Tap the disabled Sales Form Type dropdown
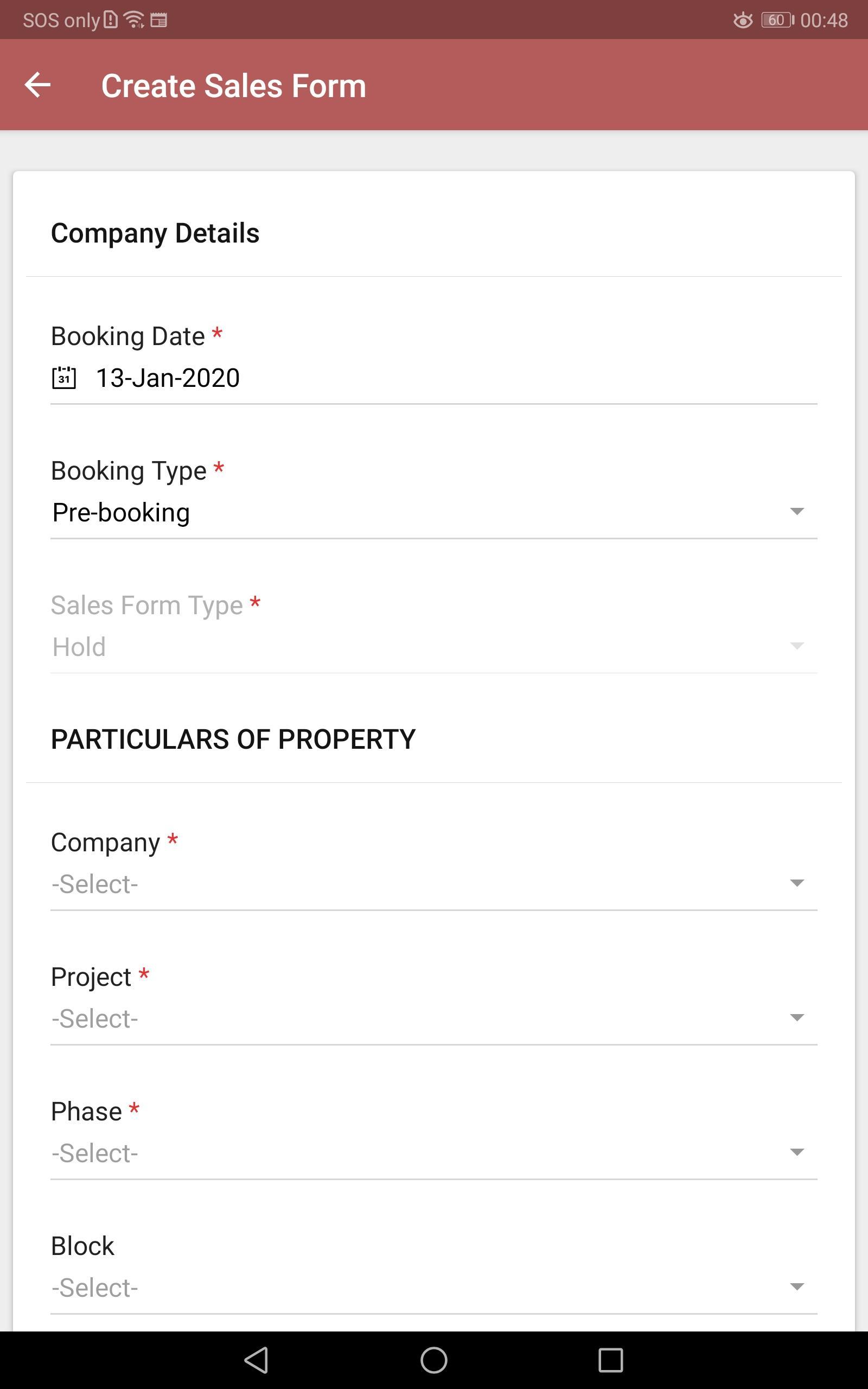Viewport: 868px width, 1389px height. pos(434,647)
